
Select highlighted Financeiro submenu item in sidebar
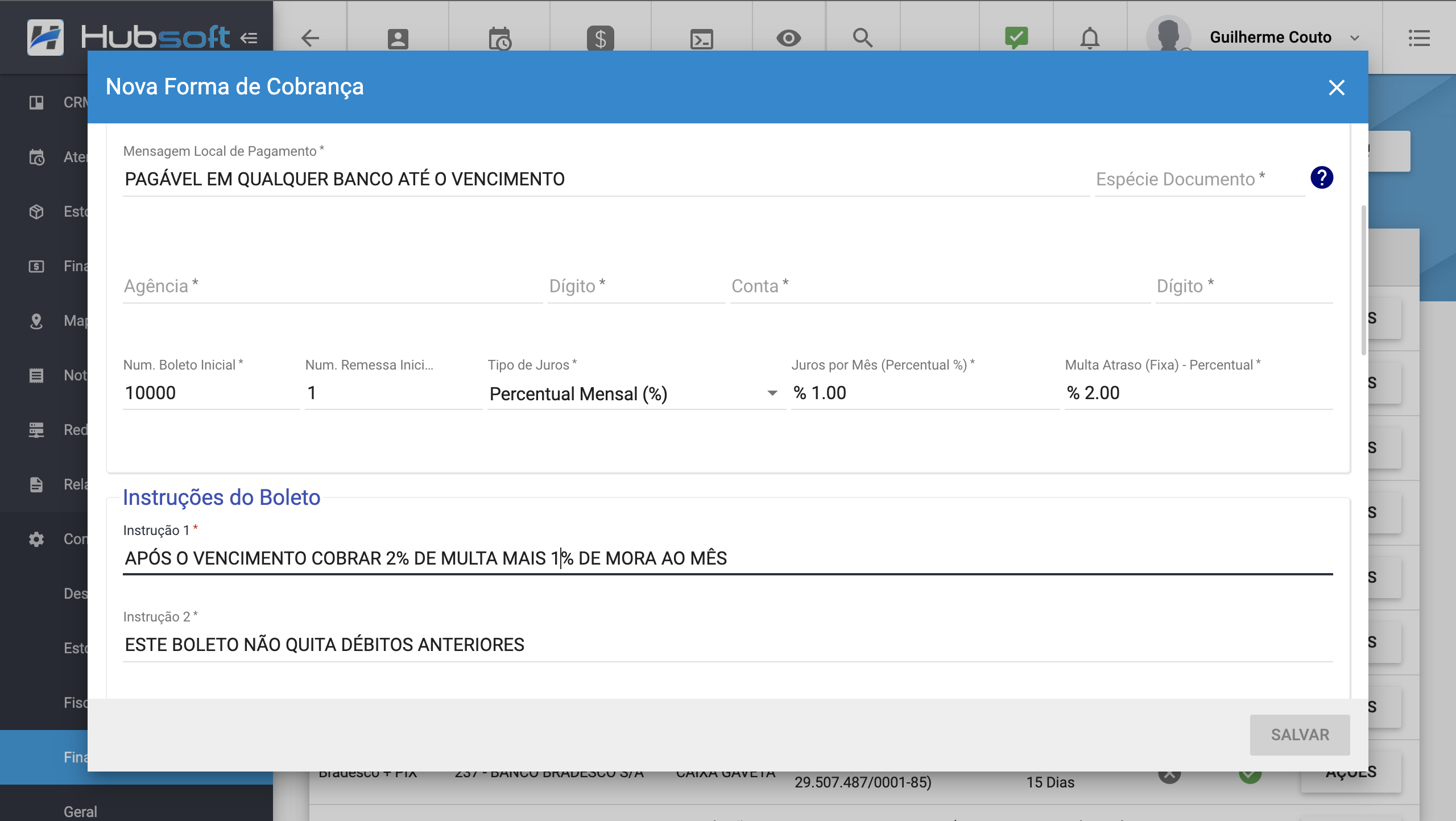44,757
